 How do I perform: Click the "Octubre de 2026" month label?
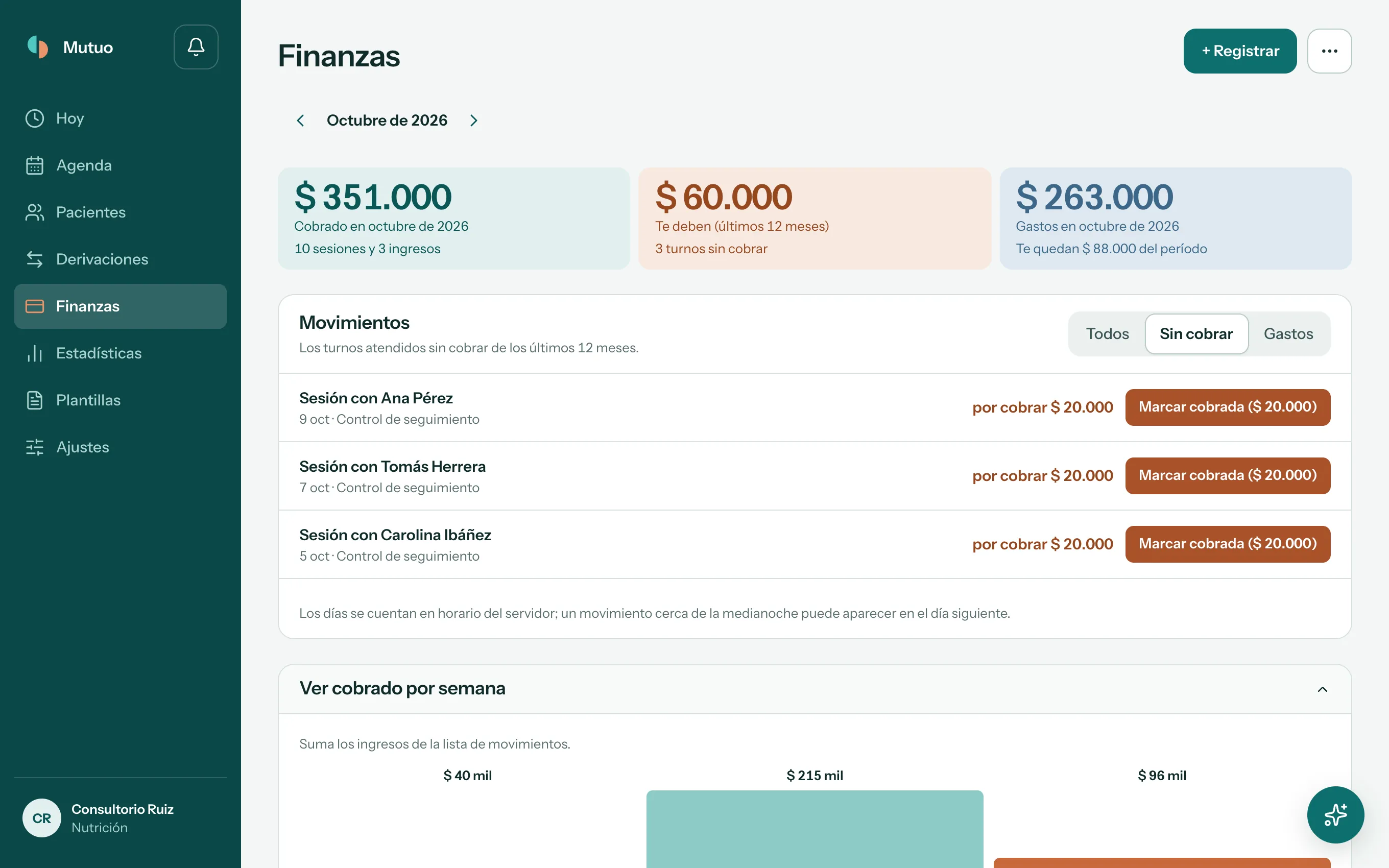387,120
